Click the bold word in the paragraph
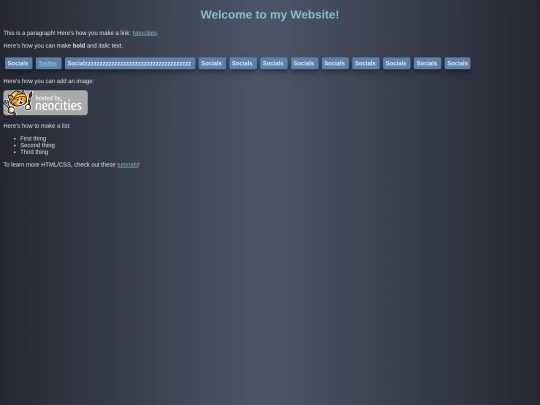Image resolution: width=540 pixels, height=405 pixels. click(79, 46)
